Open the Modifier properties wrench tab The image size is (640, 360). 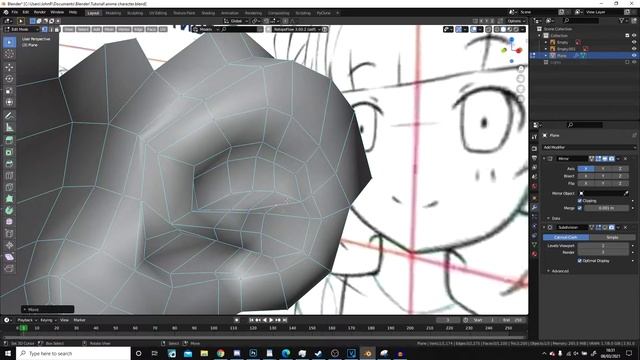[534, 207]
